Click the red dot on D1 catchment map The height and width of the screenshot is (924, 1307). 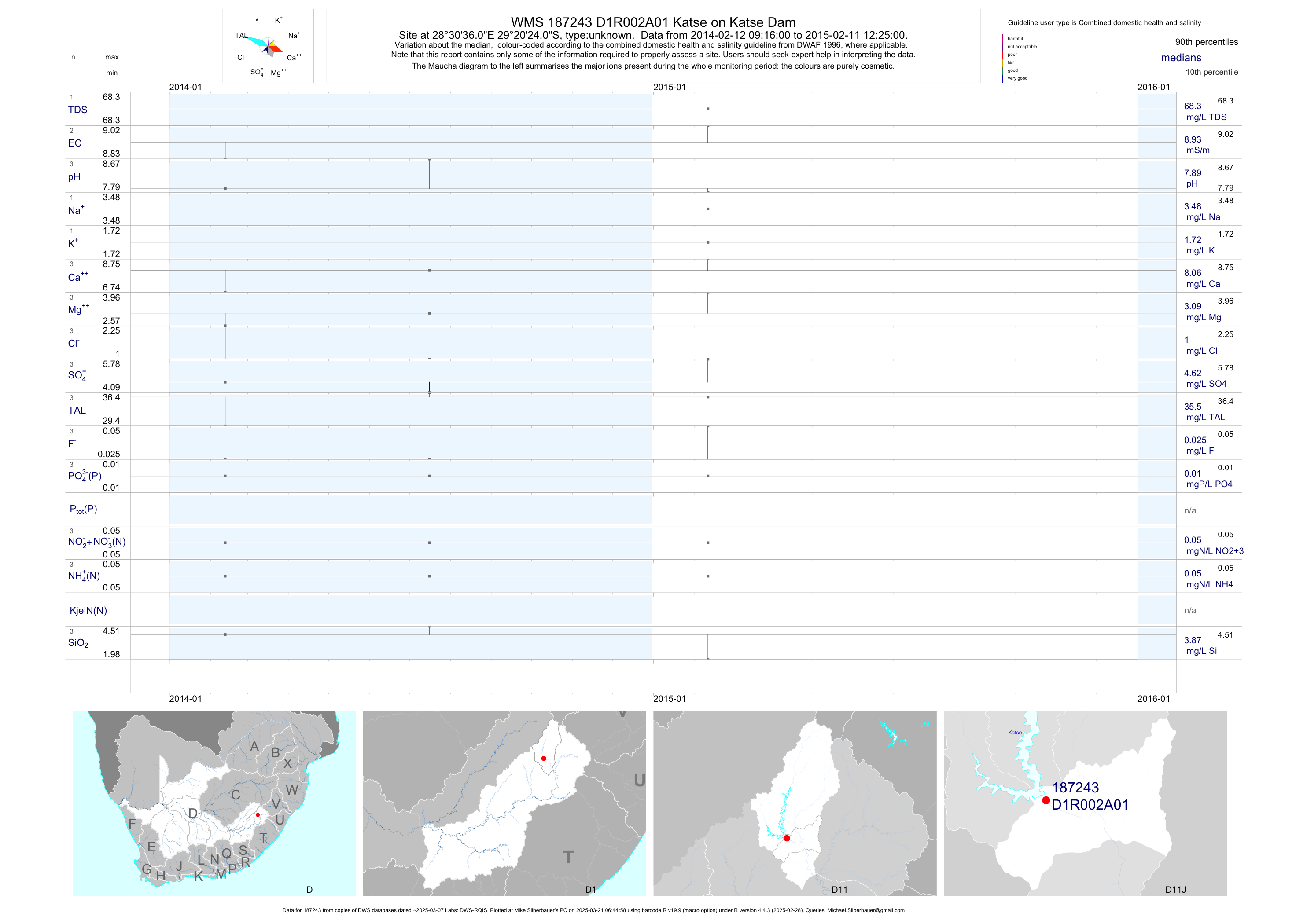tap(544, 759)
